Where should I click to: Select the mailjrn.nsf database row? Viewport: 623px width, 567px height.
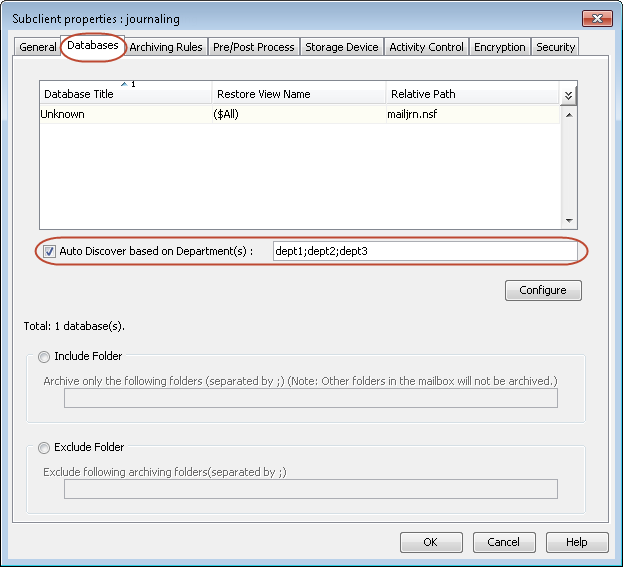point(298,114)
